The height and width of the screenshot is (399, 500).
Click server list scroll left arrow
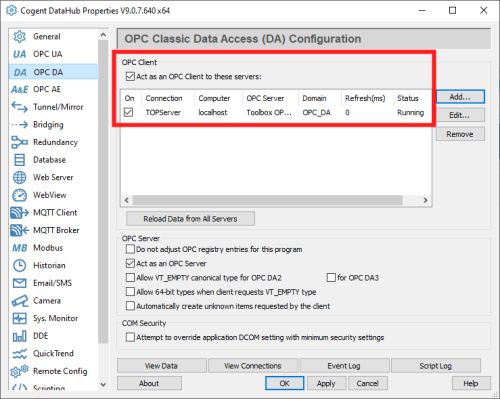point(127,200)
